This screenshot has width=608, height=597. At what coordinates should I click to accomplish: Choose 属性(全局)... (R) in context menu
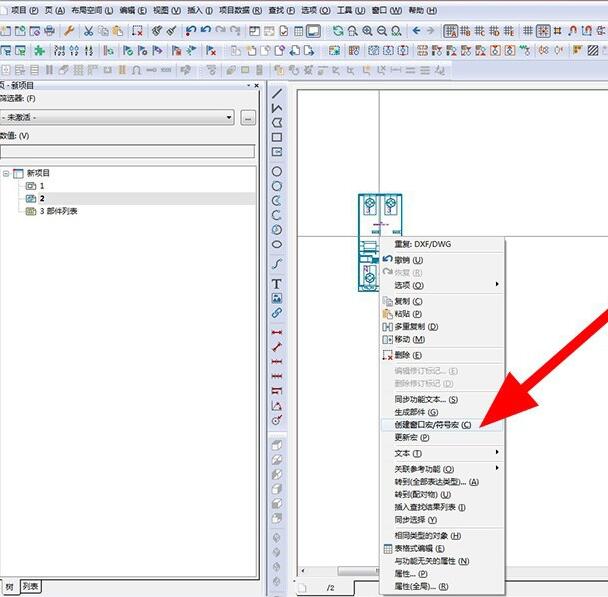coord(442,587)
